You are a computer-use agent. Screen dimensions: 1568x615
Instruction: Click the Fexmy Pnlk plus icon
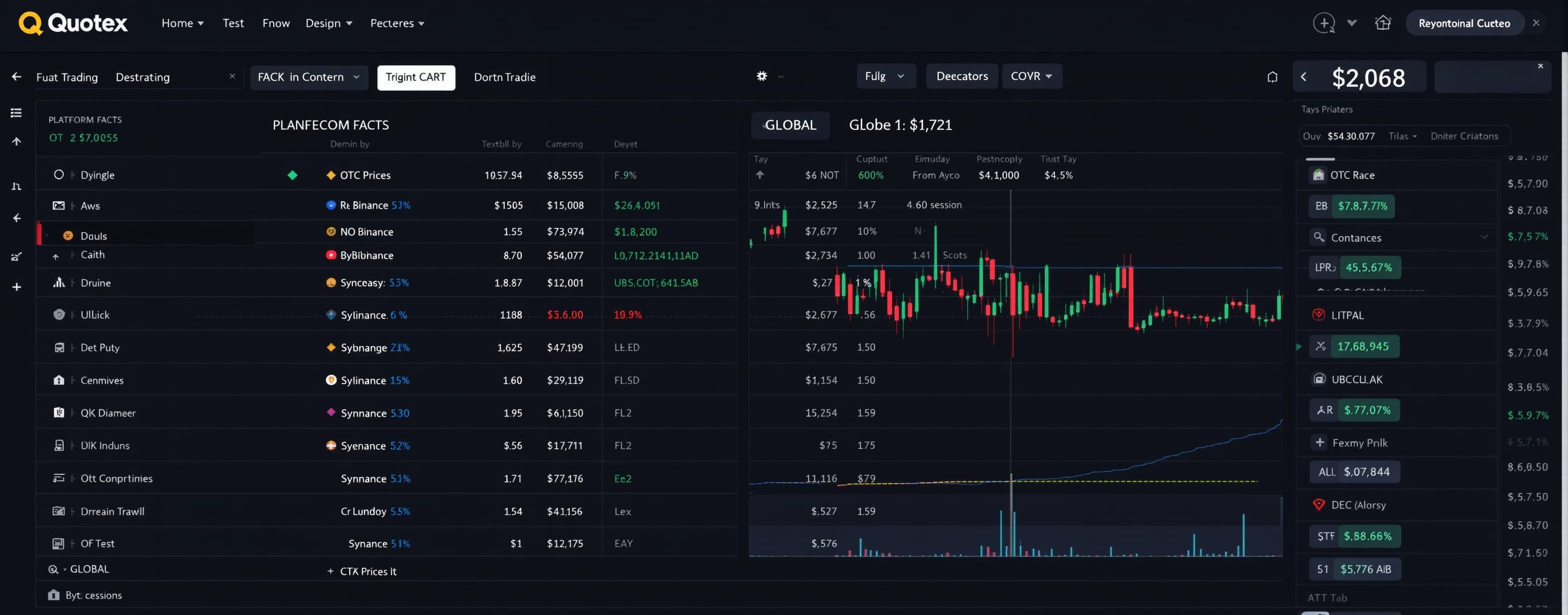point(1319,442)
